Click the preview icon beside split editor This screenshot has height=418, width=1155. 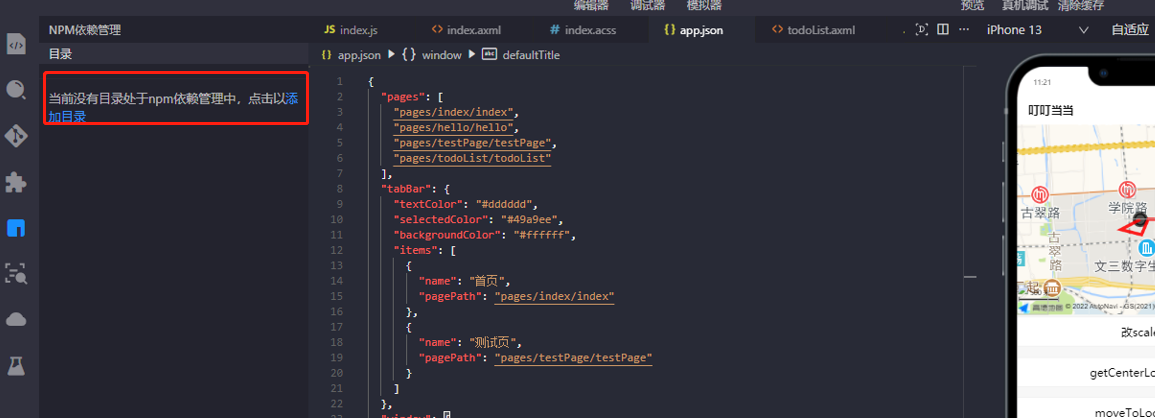coord(921,29)
